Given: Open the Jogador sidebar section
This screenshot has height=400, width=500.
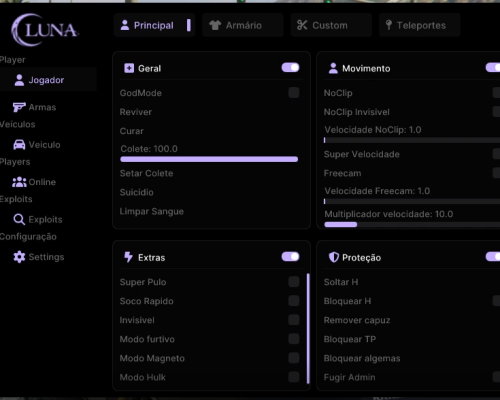Looking at the screenshot, I should [48, 80].
